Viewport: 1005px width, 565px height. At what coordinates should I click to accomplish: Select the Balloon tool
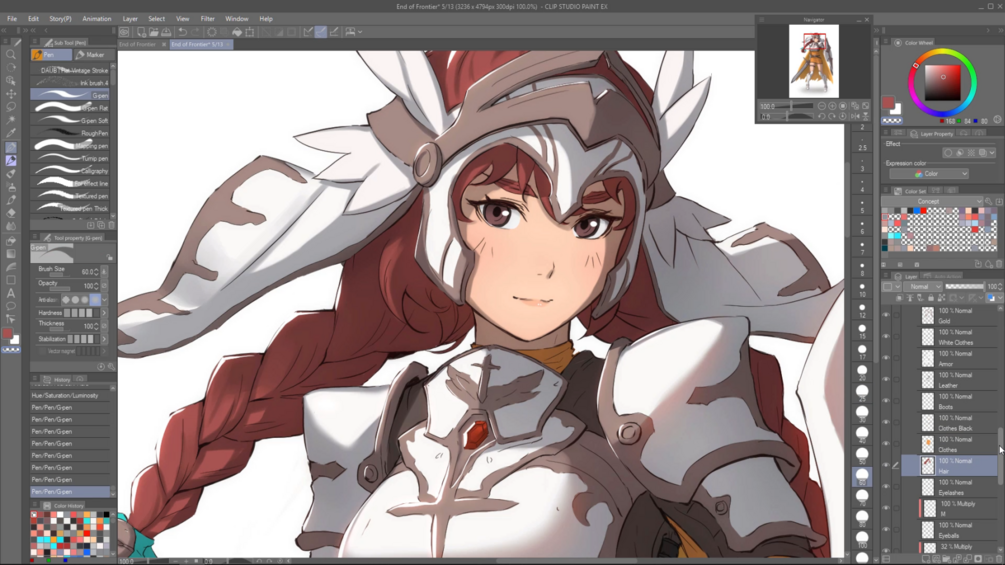(11, 306)
